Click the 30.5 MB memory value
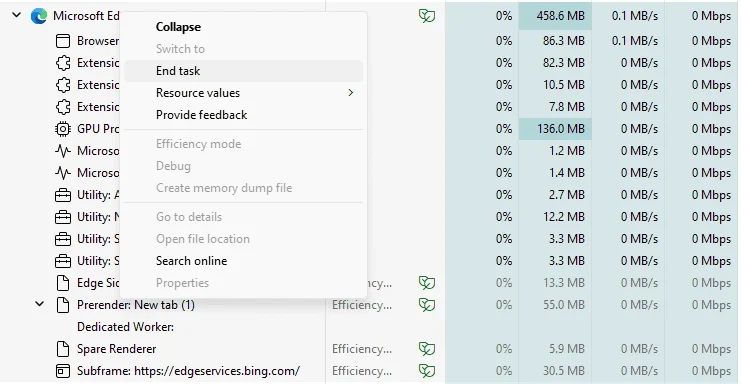Image resolution: width=742 pixels, height=384 pixels. tap(563, 371)
